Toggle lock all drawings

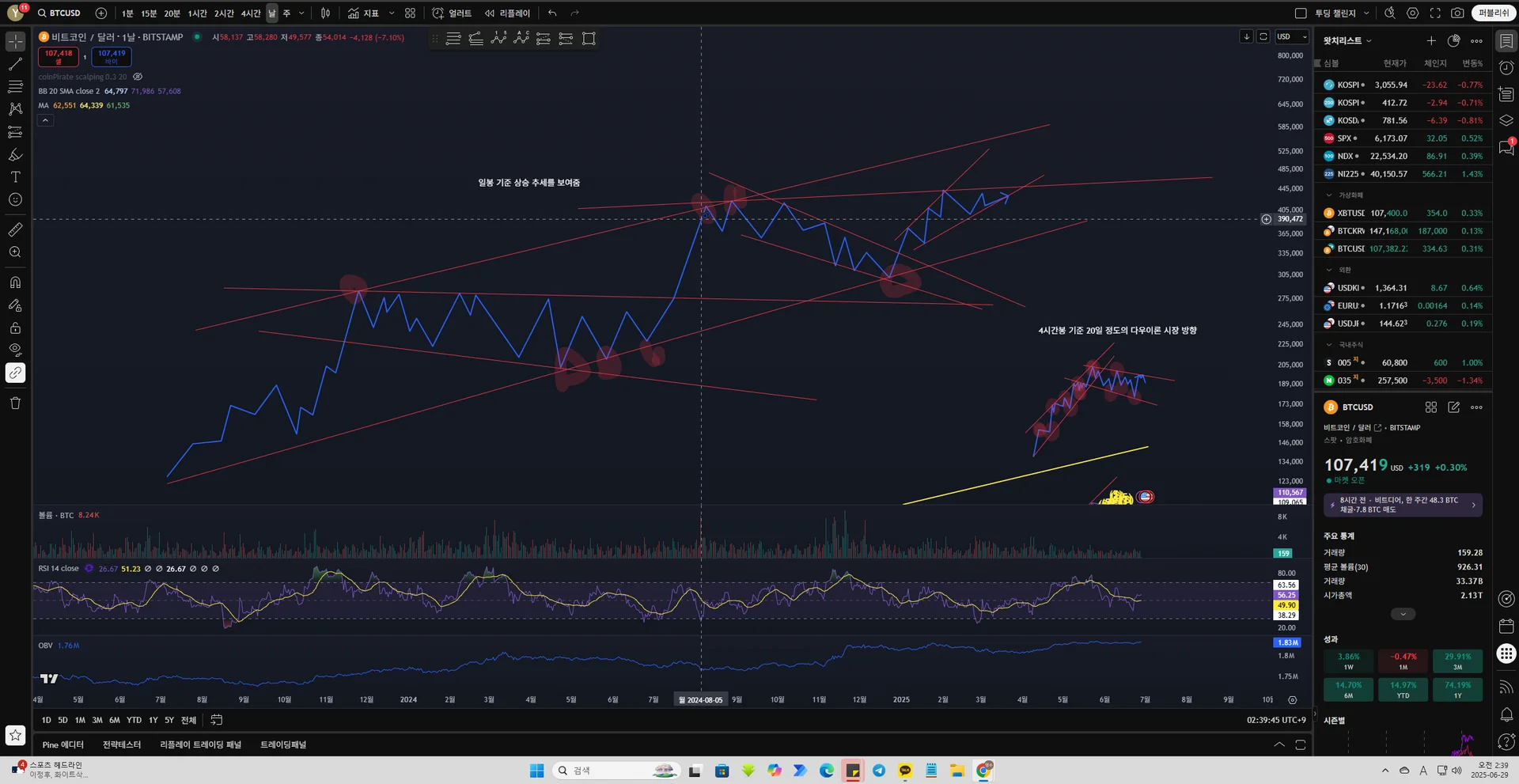click(x=15, y=328)
